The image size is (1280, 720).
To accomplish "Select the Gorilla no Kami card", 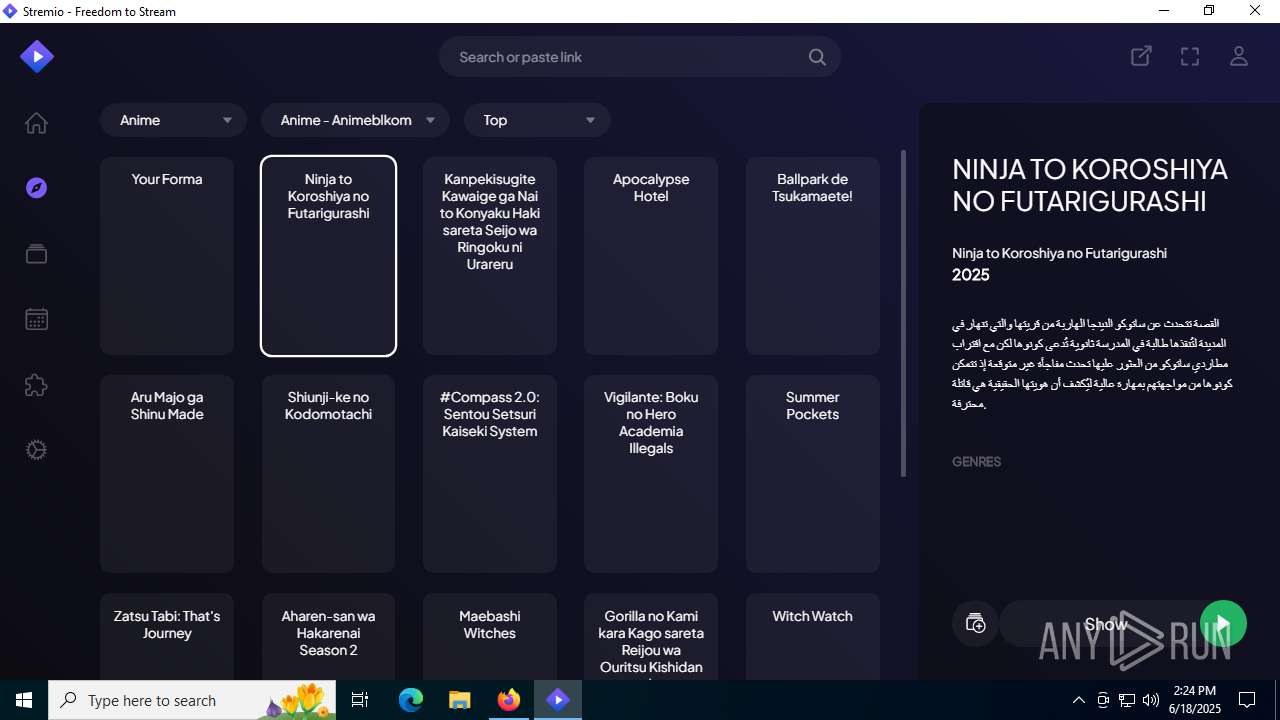I will pos(651,637).
